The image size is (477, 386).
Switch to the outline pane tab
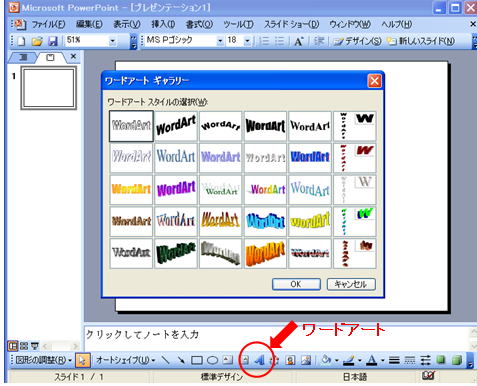(x=23, y=57)
